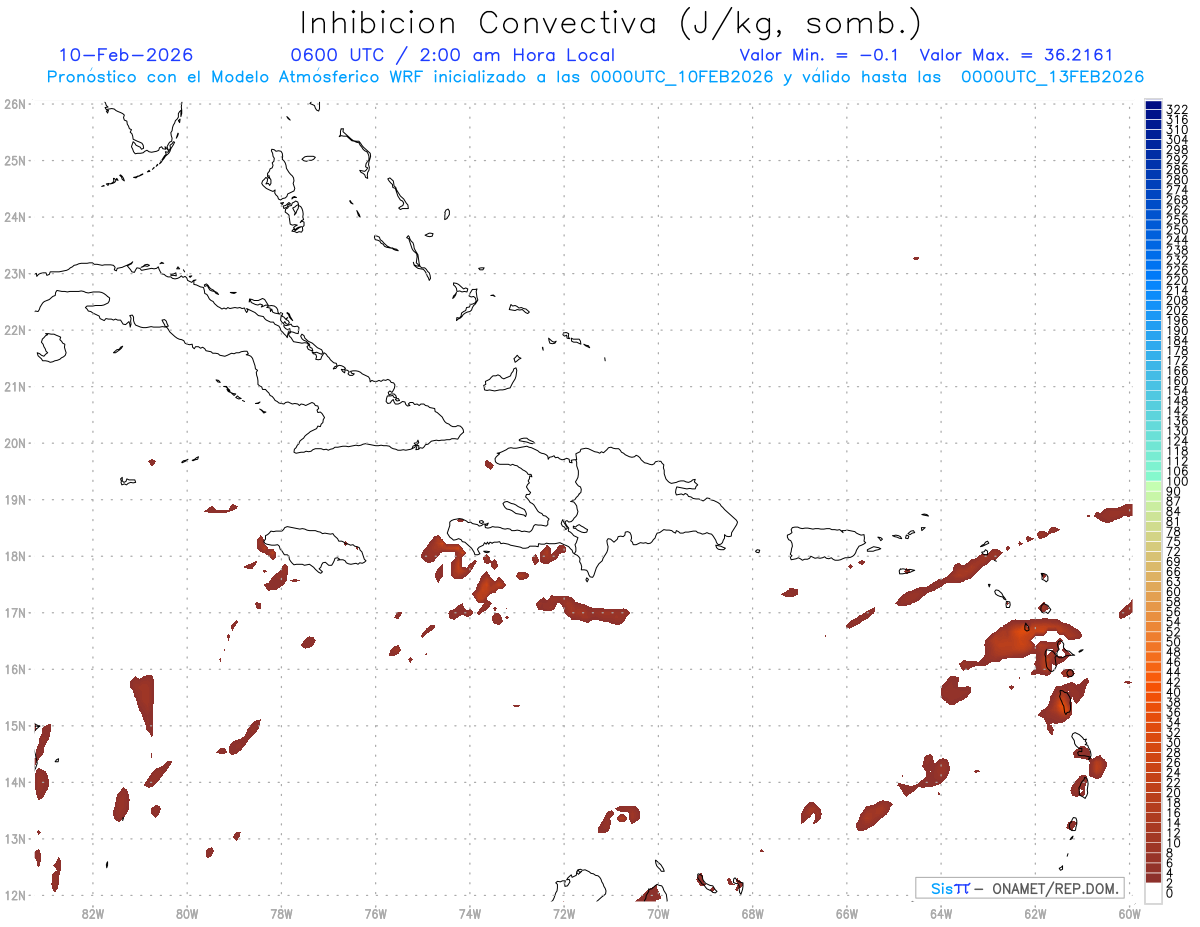Image resolution: width=1200 pixels, height=927 pixels.
Task: Click the WRF forecast "Pronóstico con el Modelo" line
Action: (595, 77)
